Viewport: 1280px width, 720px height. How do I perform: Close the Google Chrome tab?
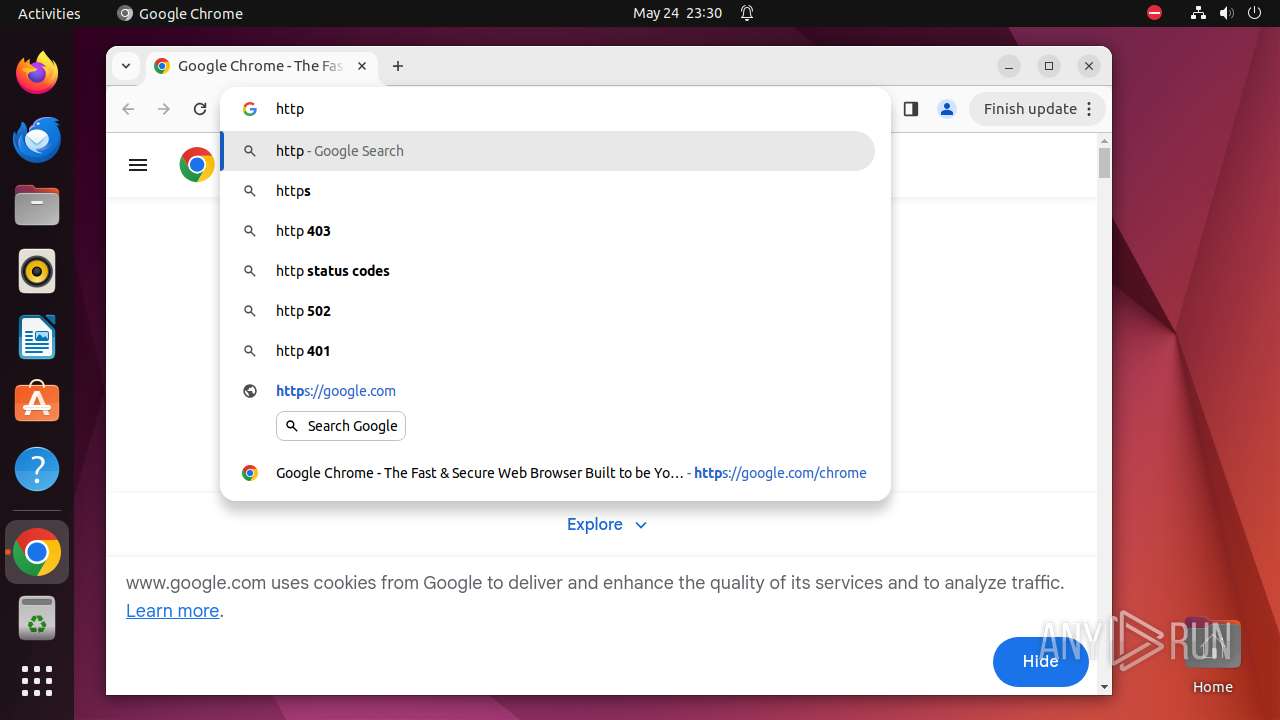pyautogui.click(x=362, y=66)
